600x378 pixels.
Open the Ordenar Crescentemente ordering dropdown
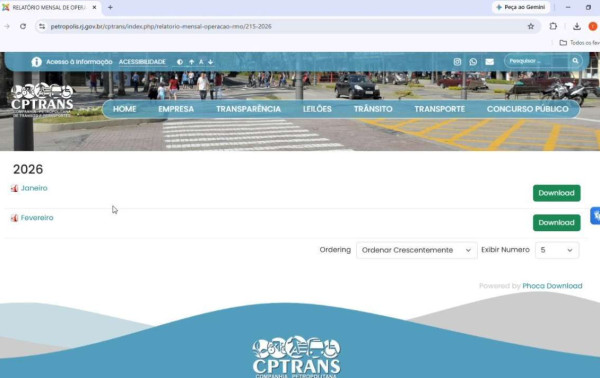coord(416,250)
